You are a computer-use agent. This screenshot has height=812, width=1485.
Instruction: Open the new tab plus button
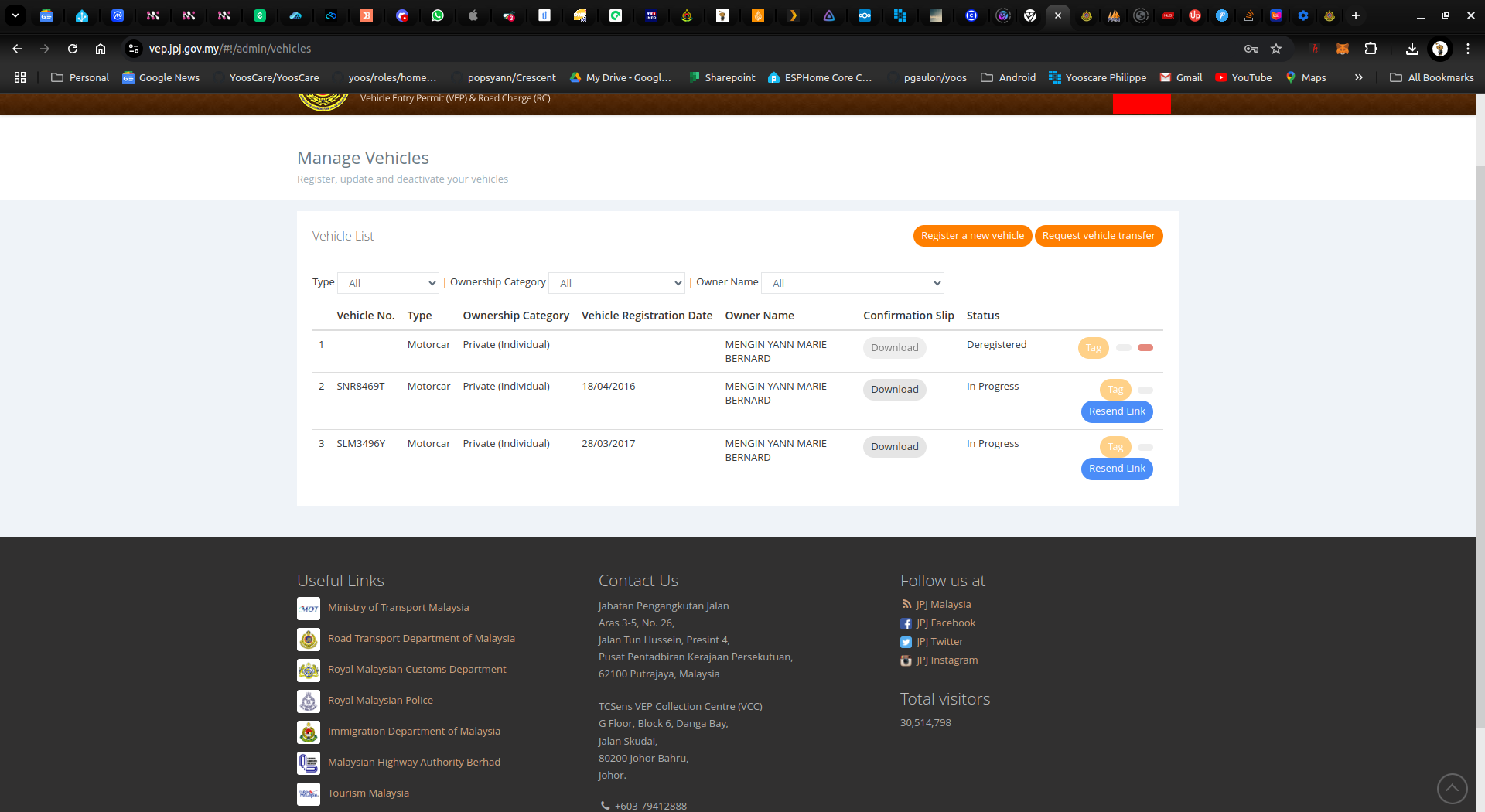point(1355,15)
